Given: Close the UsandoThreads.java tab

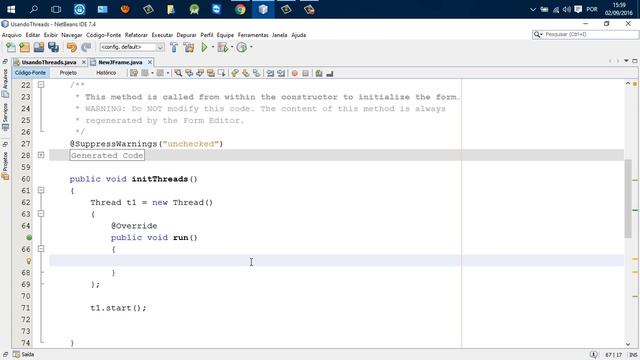Looking at the screenshot, I should coord(84,62).
